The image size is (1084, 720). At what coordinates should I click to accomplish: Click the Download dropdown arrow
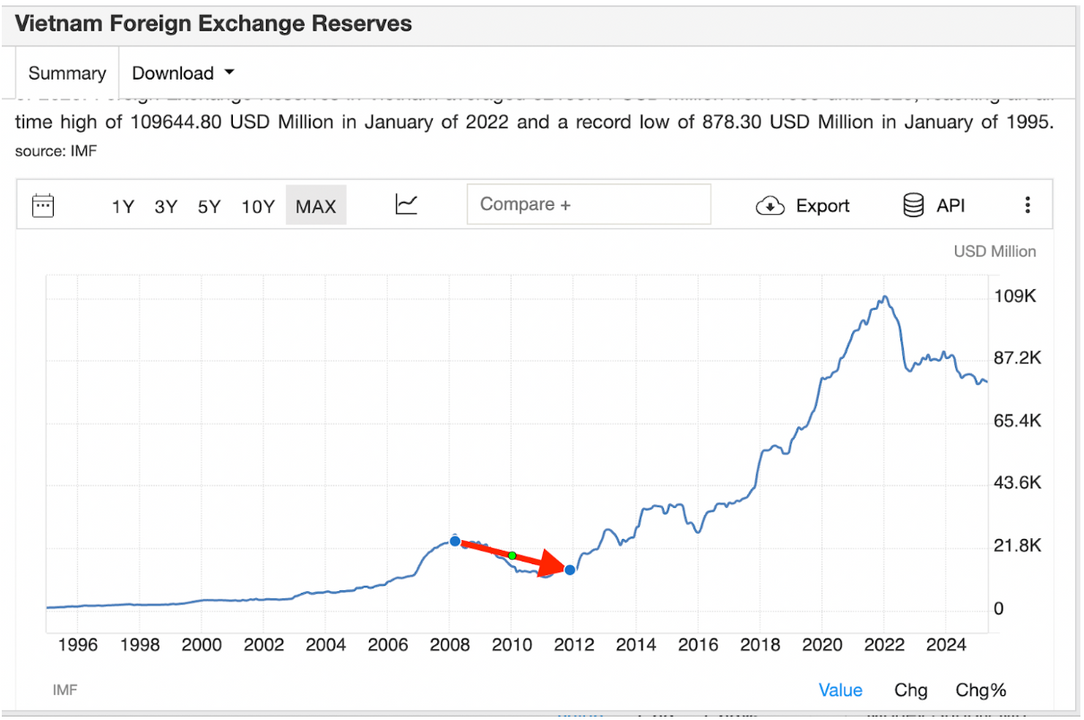click(x=230, y=73)
